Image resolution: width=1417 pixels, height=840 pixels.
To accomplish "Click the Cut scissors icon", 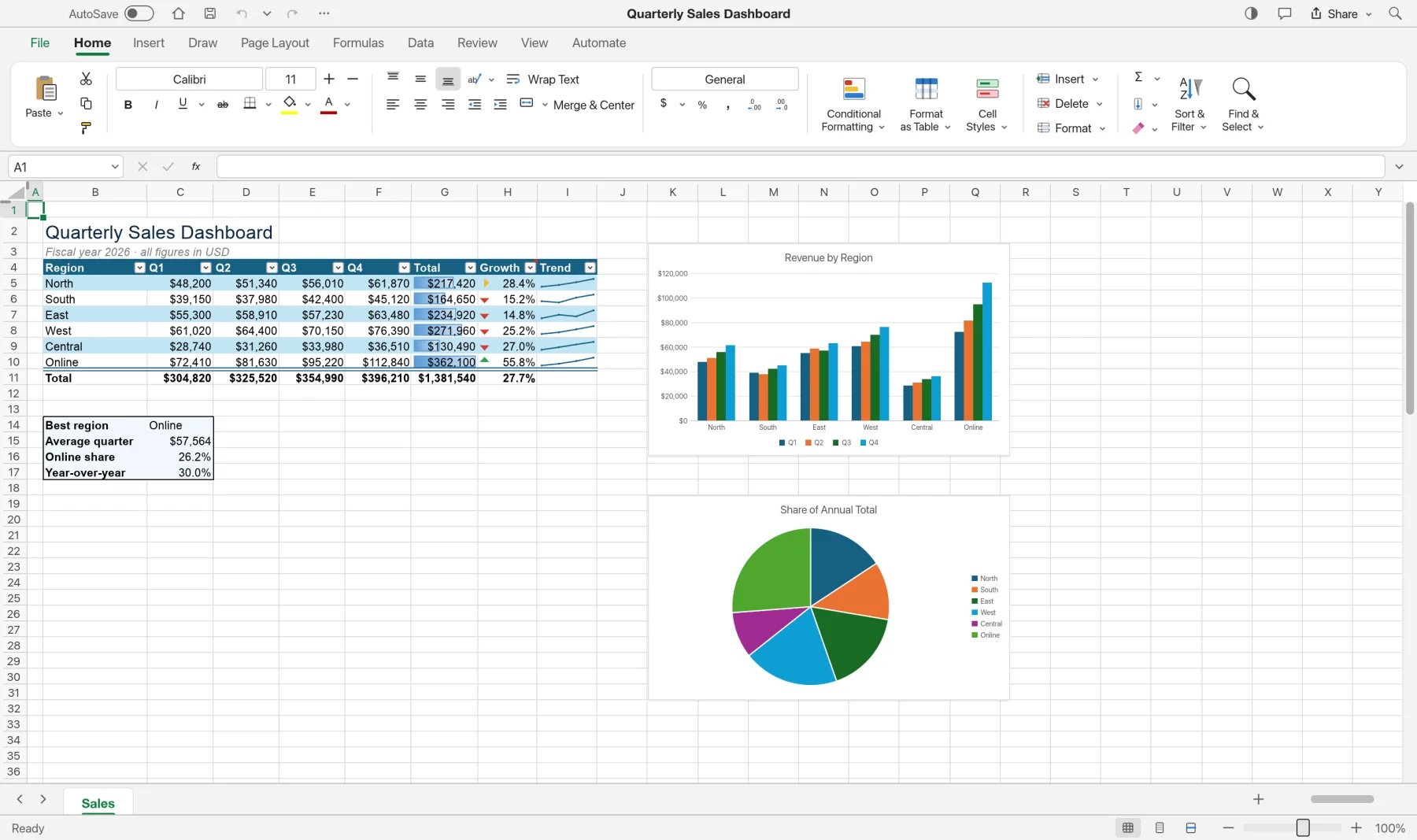I will [86, 79].
